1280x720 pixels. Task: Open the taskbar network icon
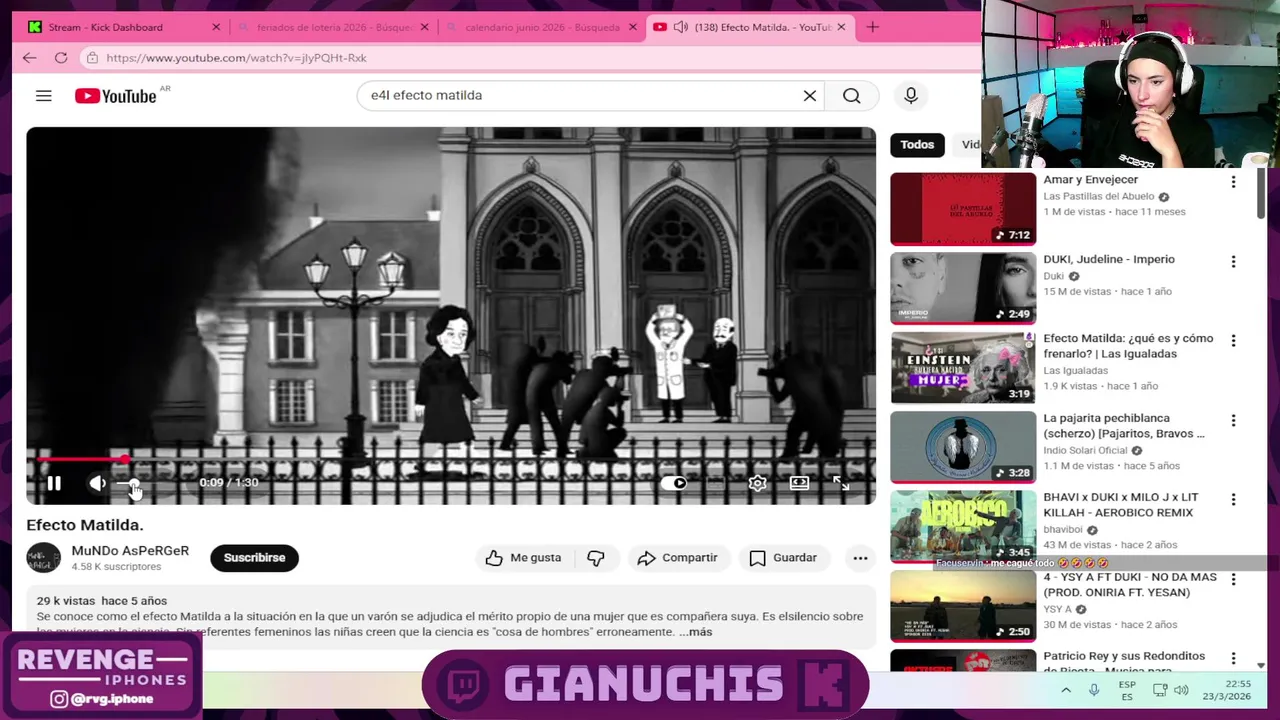(1160, 690)
